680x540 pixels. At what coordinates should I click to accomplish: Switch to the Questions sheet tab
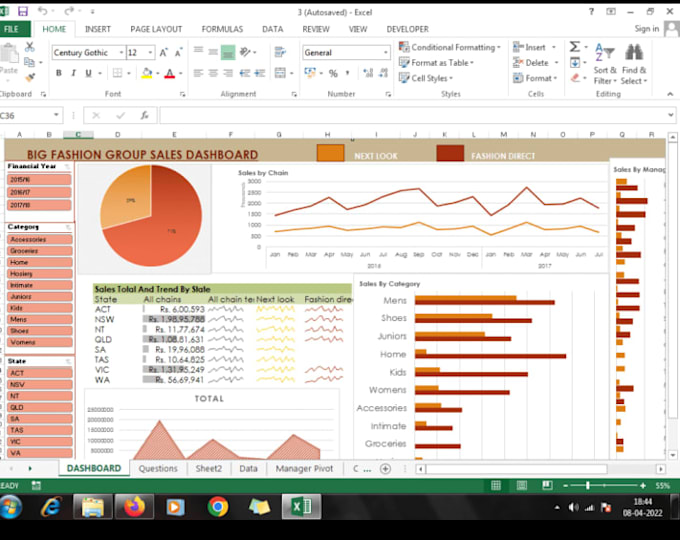(x=158, y=468)
